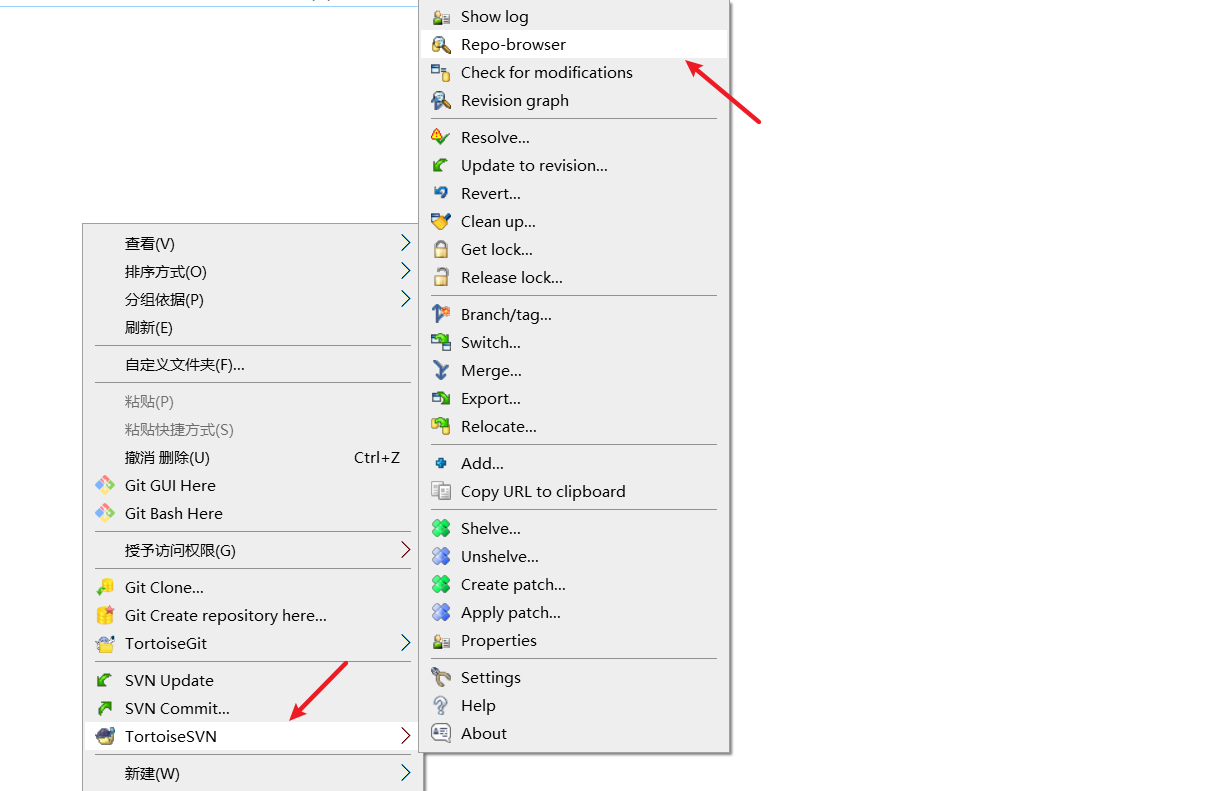Click the Show log icon
The height and width of the screenshot is (791, 1215).
(441, 17)
